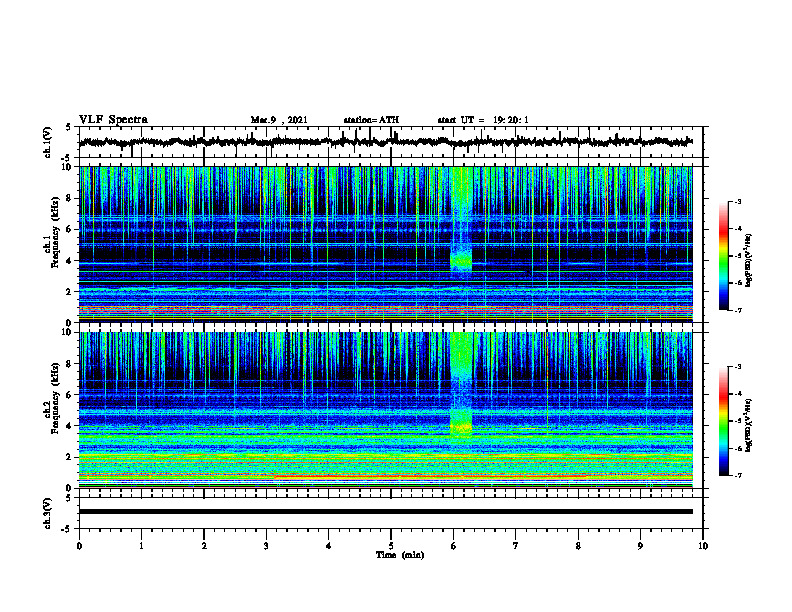Click tick label "3" on the Time axis
The height and width of the screenshot is (612, 792).
pos(266,546)
